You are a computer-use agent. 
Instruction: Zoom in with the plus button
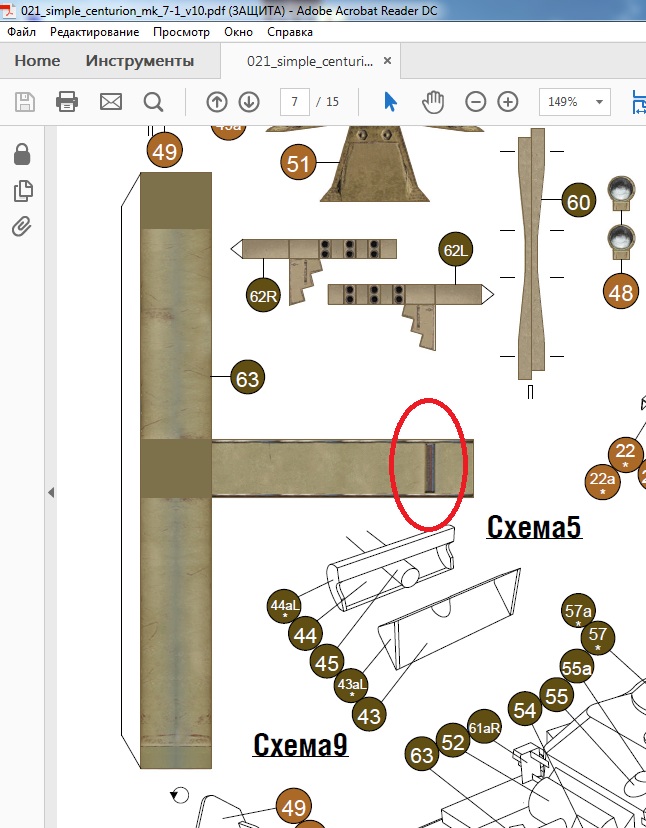click(508, 101)
